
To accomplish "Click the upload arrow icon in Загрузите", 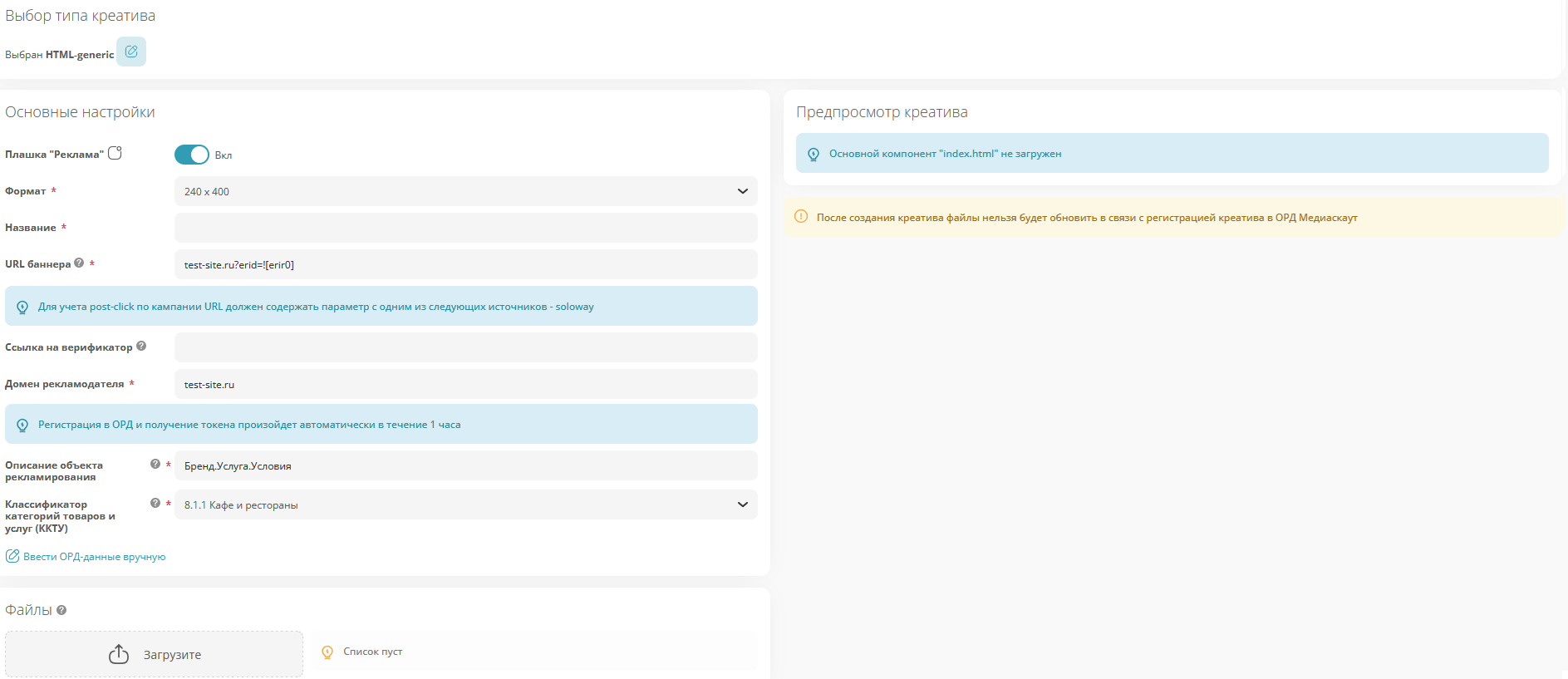I will [119, 654].
